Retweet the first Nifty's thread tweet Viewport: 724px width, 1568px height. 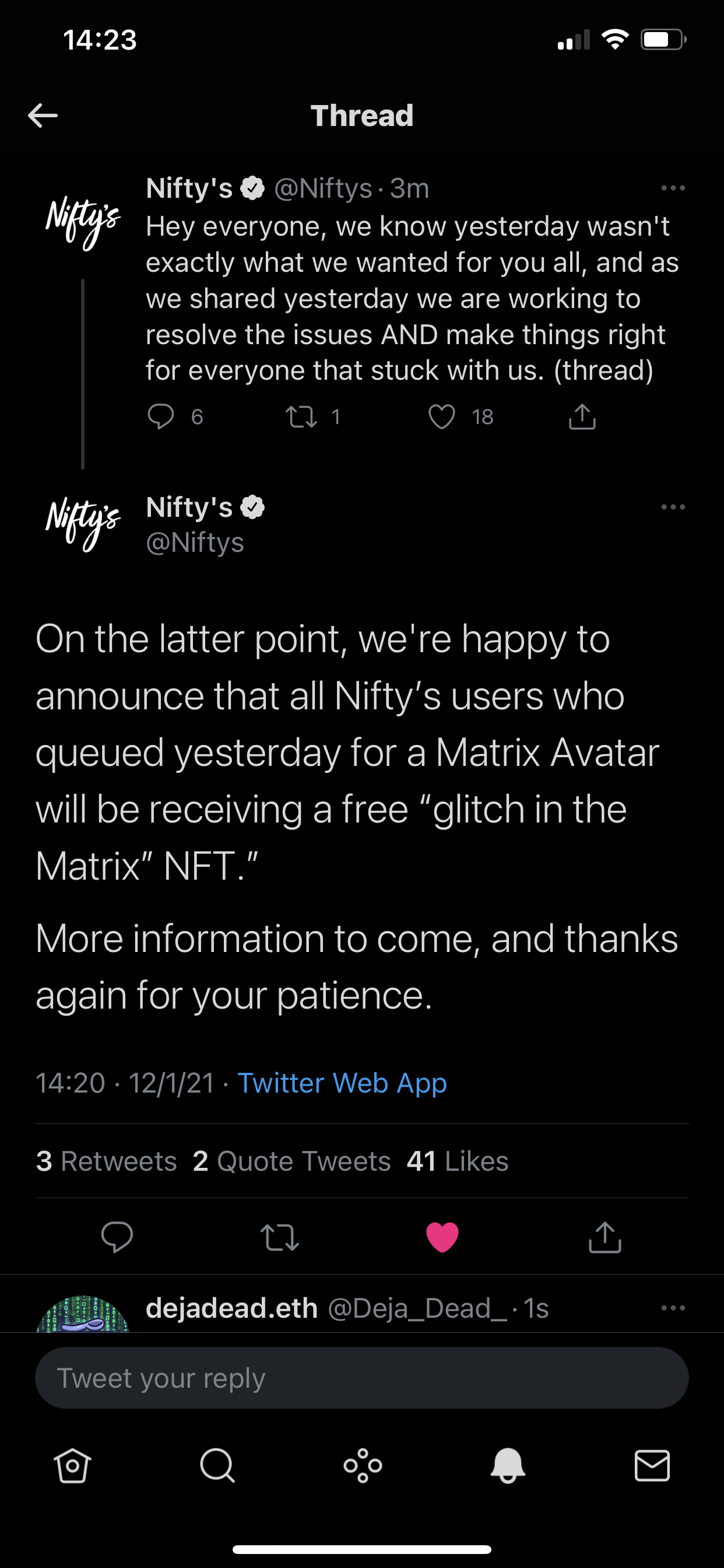(x=302, y=417)
